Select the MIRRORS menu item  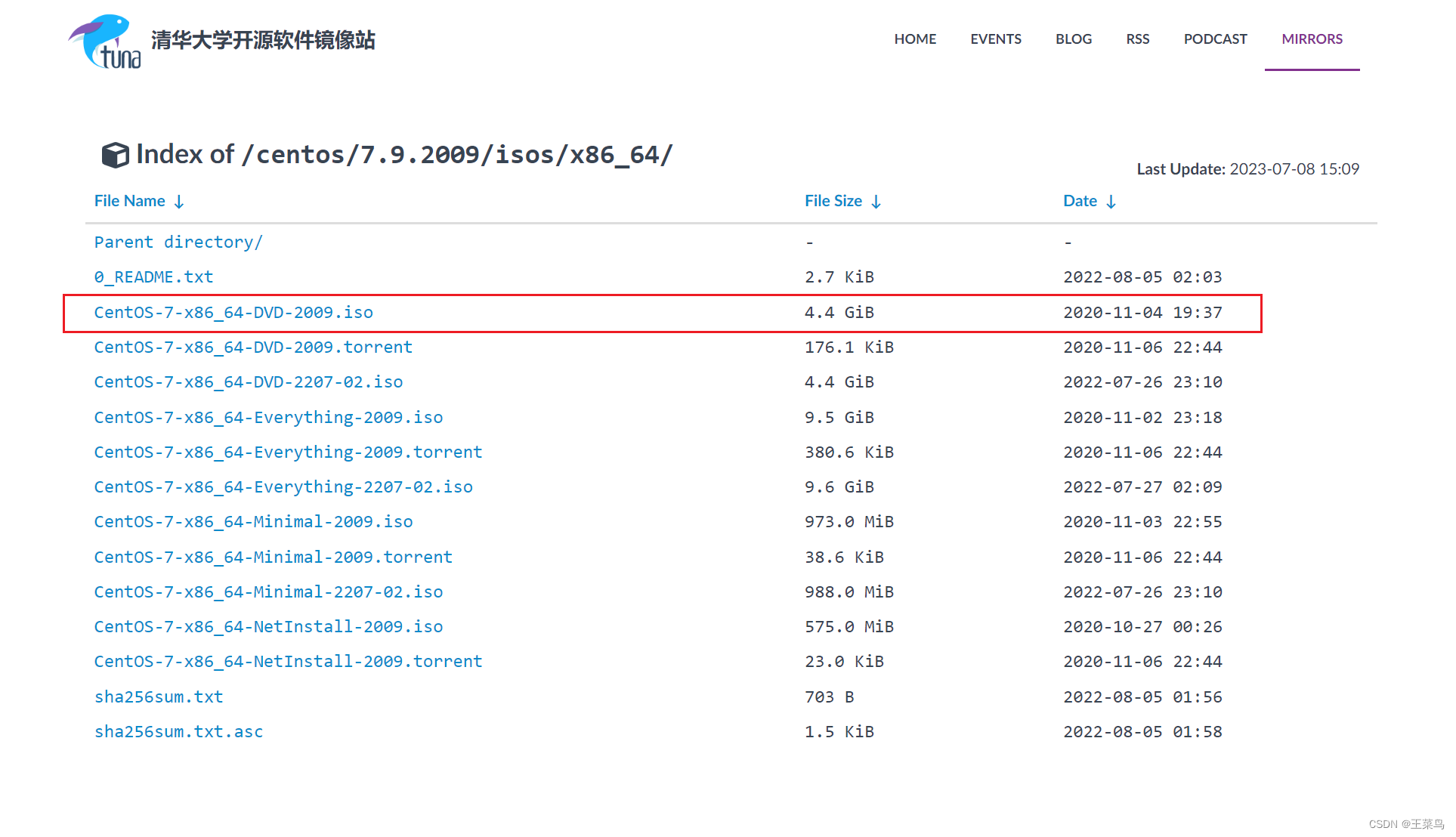click(x=1312, y=39)
